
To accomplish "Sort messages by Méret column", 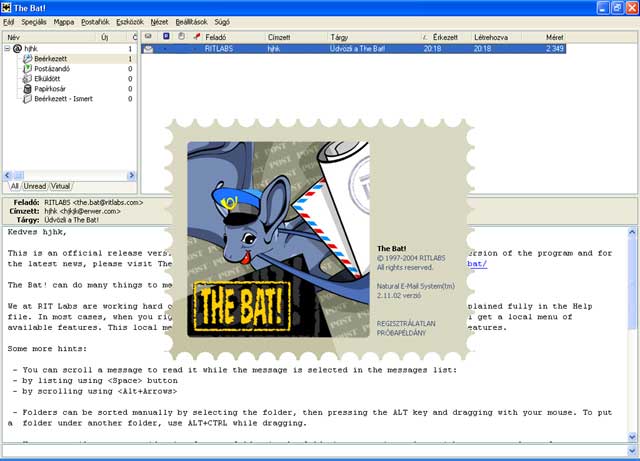I will pos(555,37).
